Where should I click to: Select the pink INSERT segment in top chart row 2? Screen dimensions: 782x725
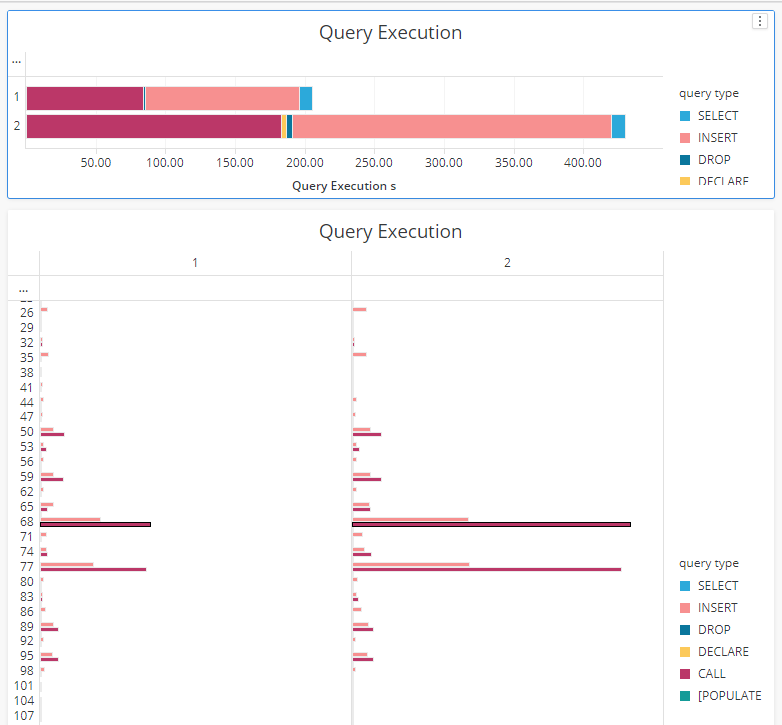pos(451,127)
